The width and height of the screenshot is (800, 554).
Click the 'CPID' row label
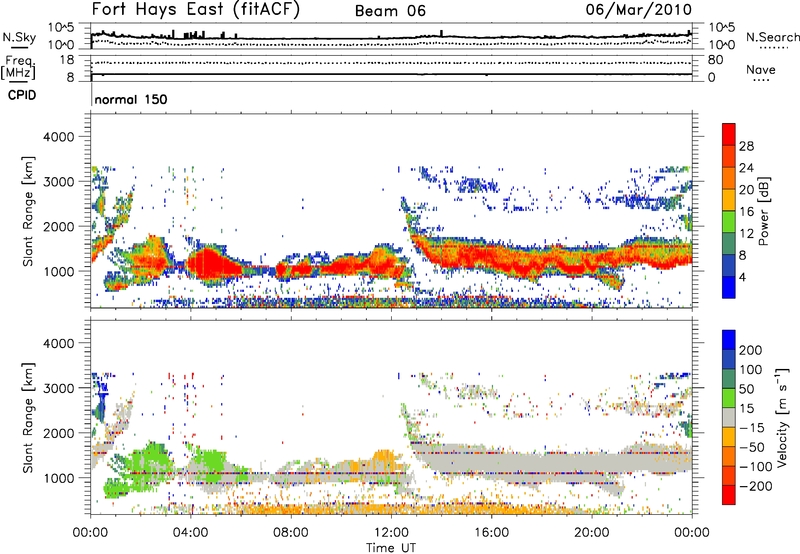click(22, 95)
